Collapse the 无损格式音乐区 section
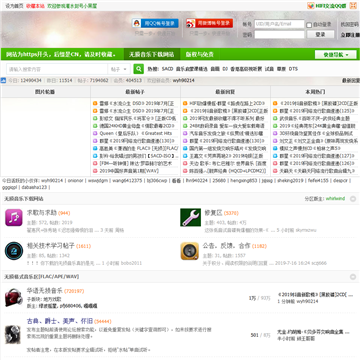The width and height of the screenshot is (360, 360). pyautogui.click(x=353, y=277)
